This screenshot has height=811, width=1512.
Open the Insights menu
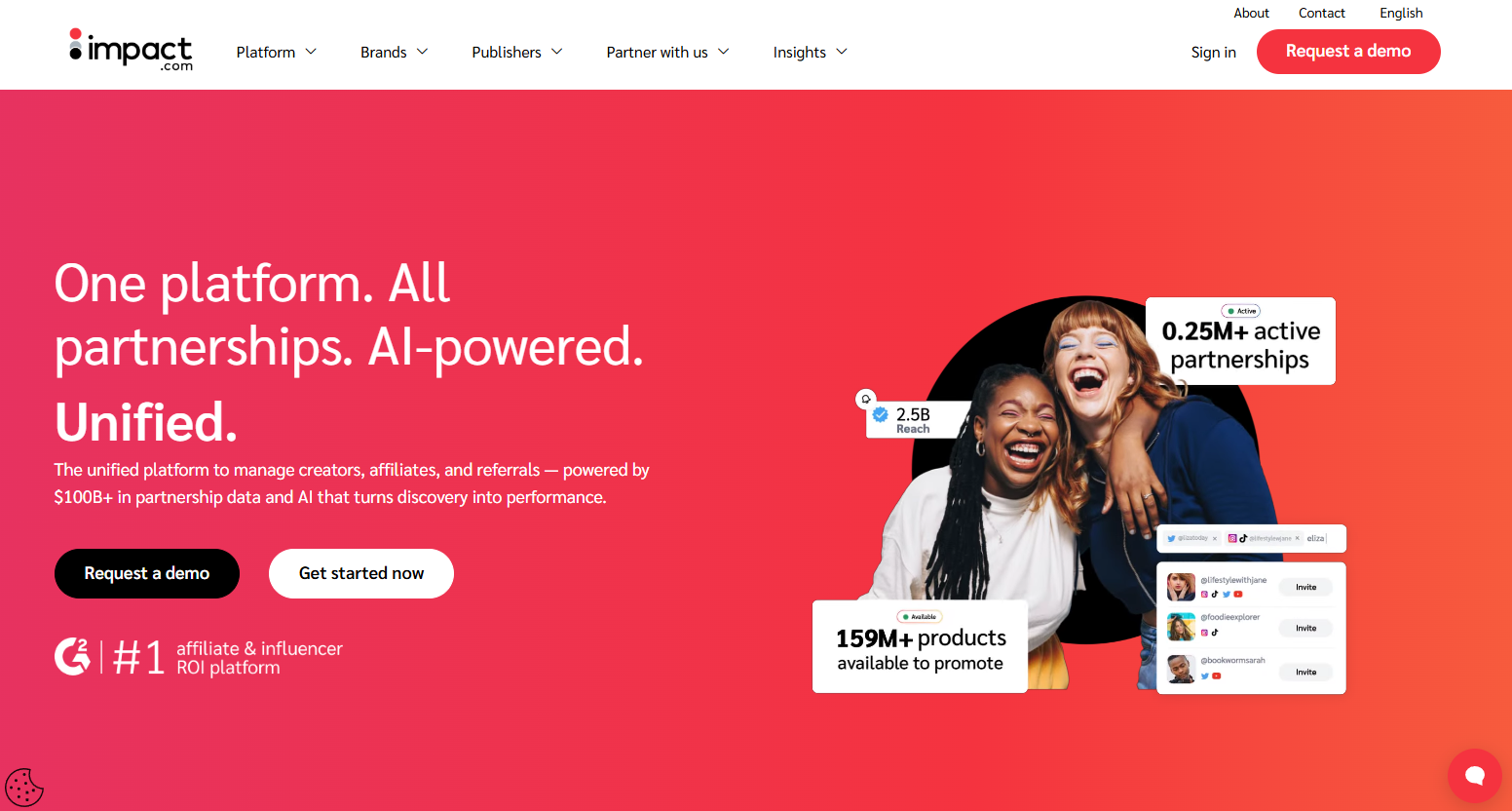pos(811,52)
